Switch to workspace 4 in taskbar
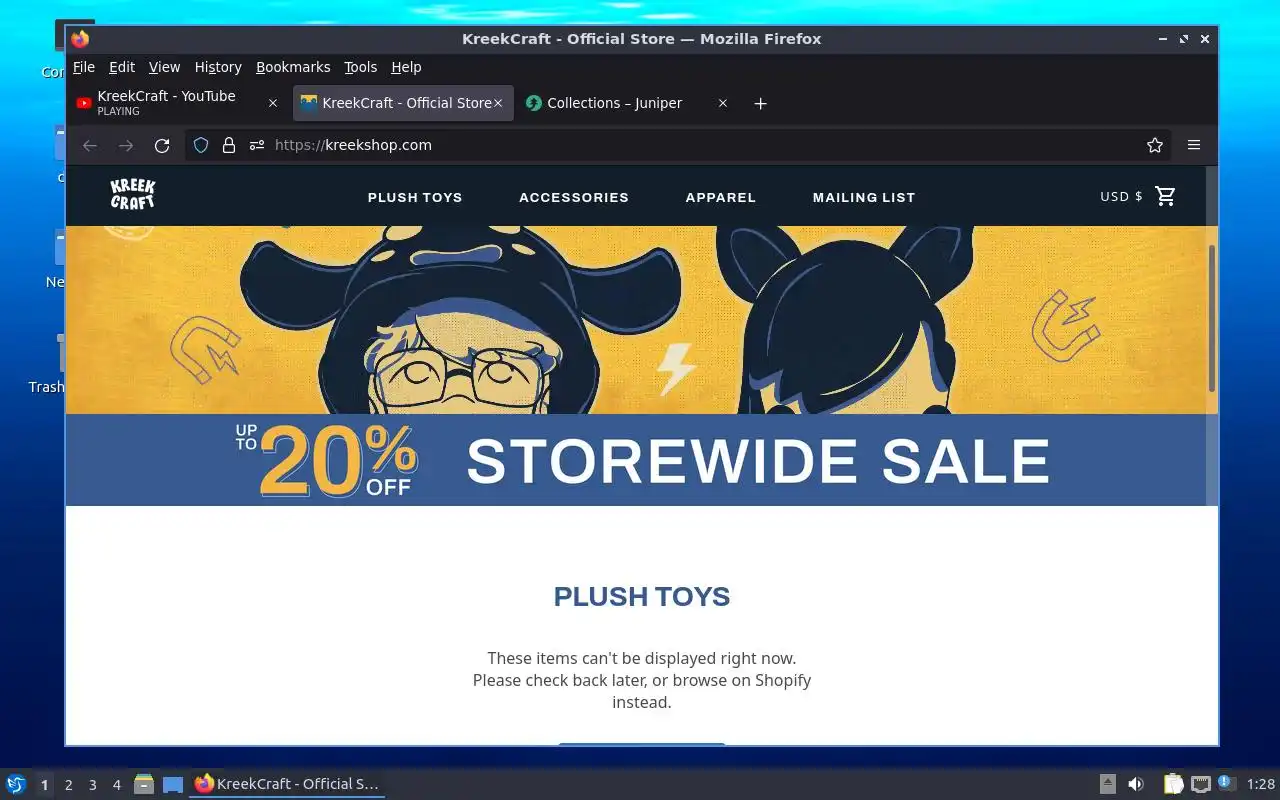This screenshot has height=800, width=1280. (116, 785)
